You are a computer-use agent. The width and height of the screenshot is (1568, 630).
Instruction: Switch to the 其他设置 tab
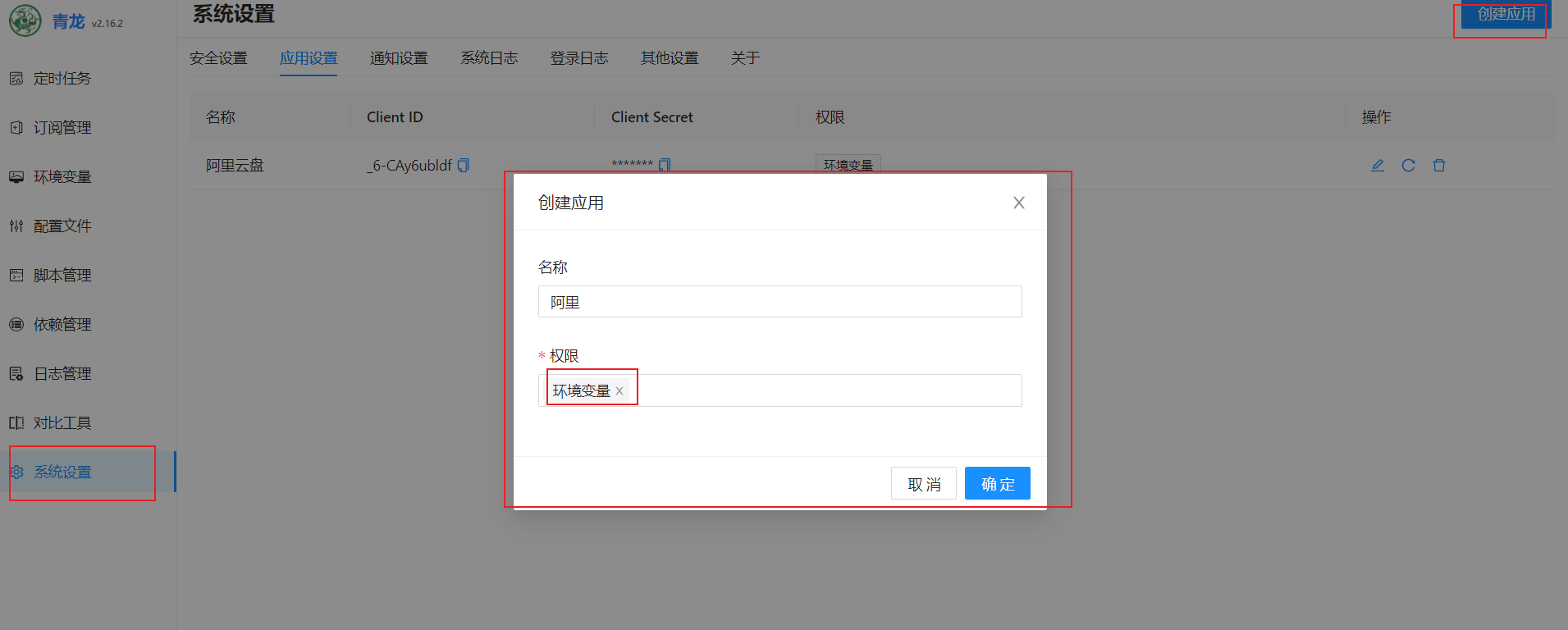coord(670,58)
